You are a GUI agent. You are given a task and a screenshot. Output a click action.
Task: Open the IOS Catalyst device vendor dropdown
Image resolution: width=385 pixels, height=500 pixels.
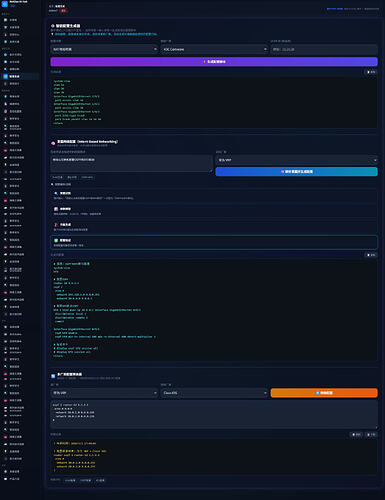pyautogui.click(x=214, y=49)
